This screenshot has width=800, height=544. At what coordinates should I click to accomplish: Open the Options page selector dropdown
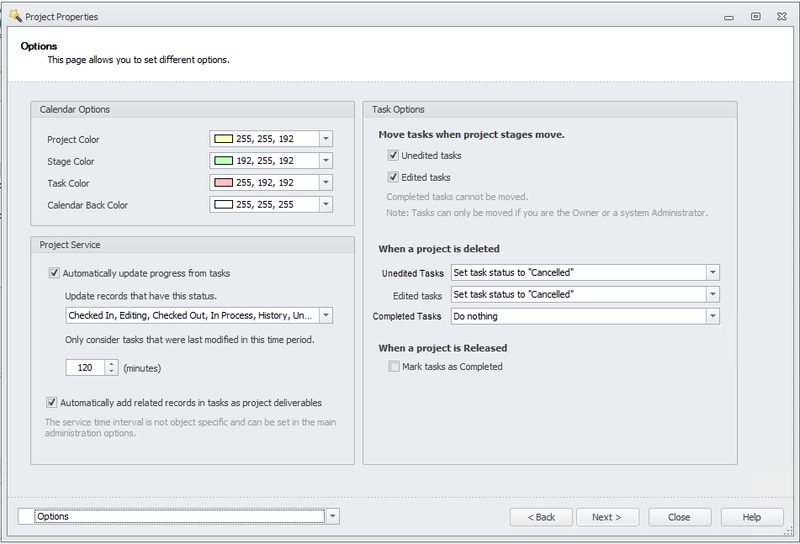click(x=333, y=516)
